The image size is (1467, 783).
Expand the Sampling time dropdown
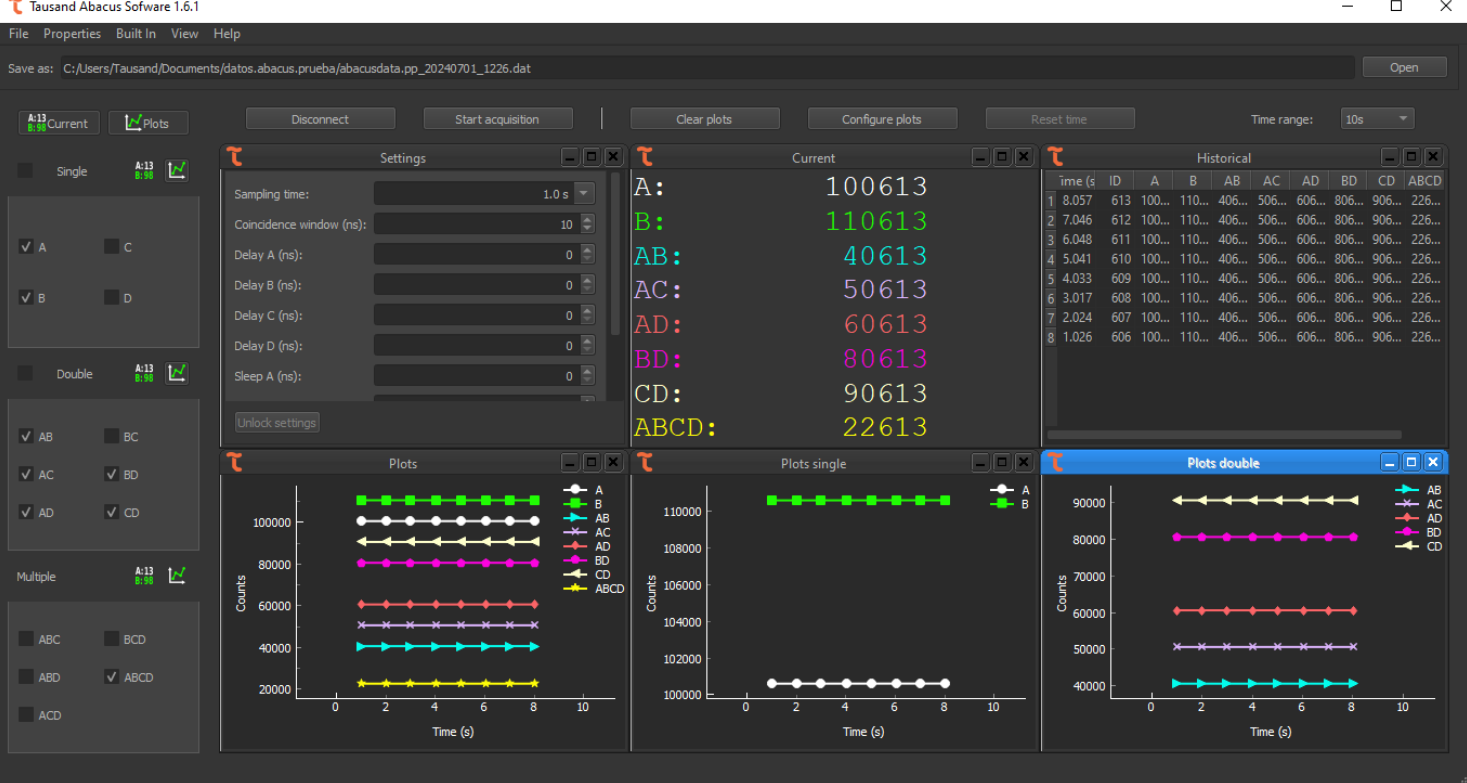(x=585, y=194)
